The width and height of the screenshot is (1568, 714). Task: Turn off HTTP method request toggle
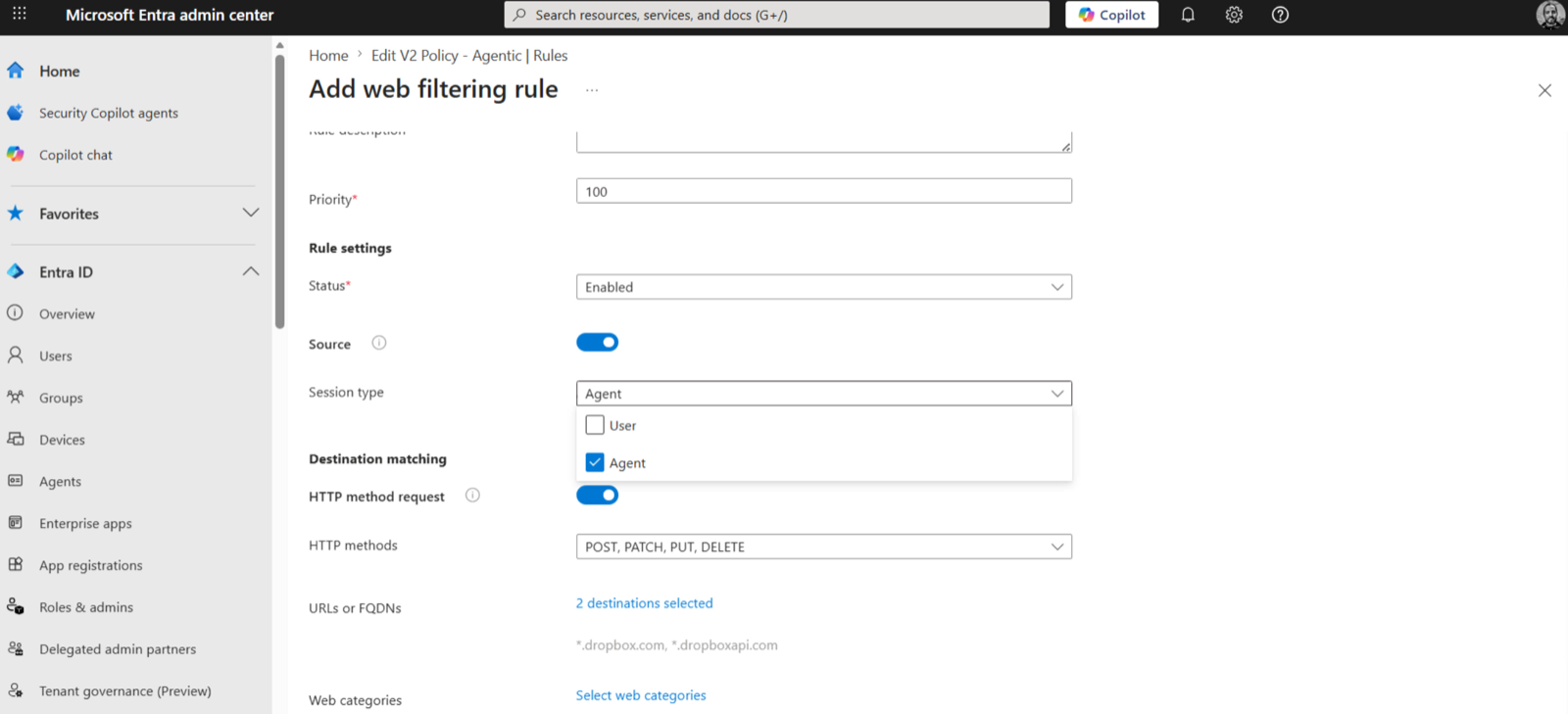(x=597, y=495)
